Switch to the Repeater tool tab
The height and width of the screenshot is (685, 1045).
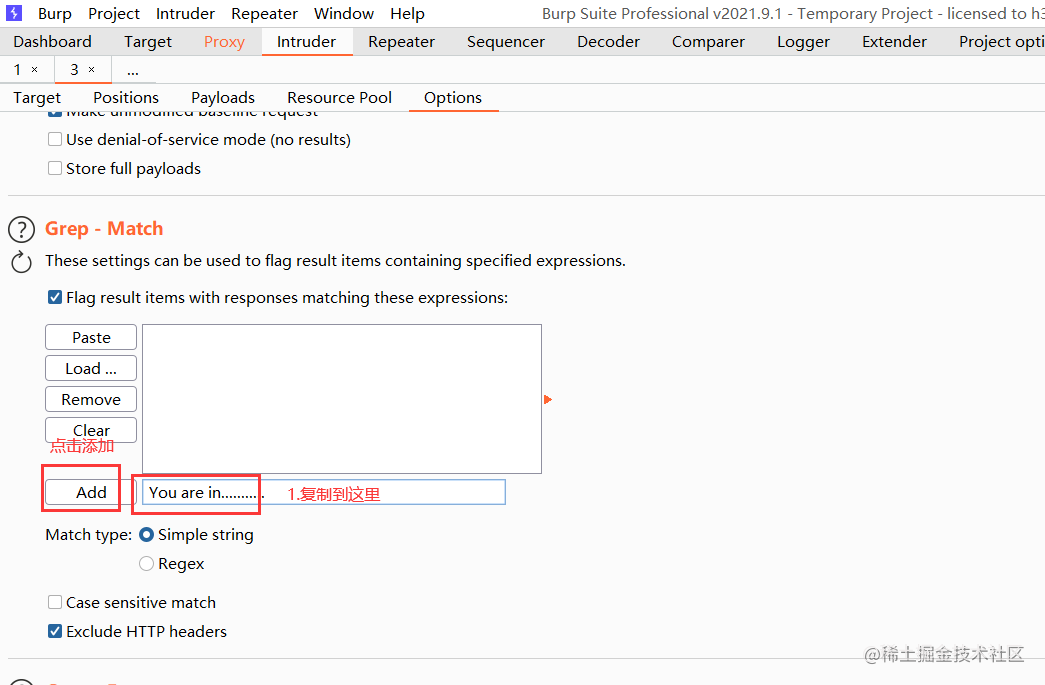pos(401,42)
